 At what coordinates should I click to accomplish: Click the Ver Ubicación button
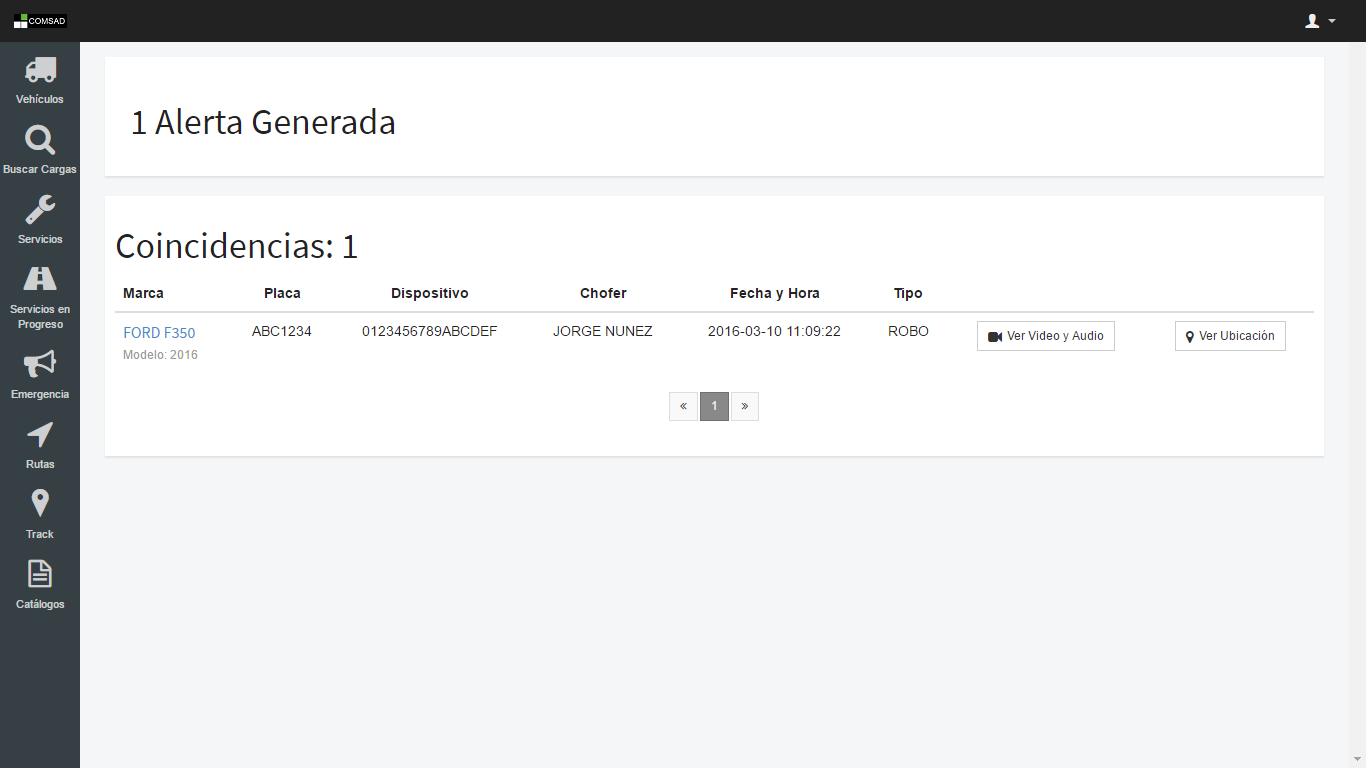click(x=1229, y=336)
